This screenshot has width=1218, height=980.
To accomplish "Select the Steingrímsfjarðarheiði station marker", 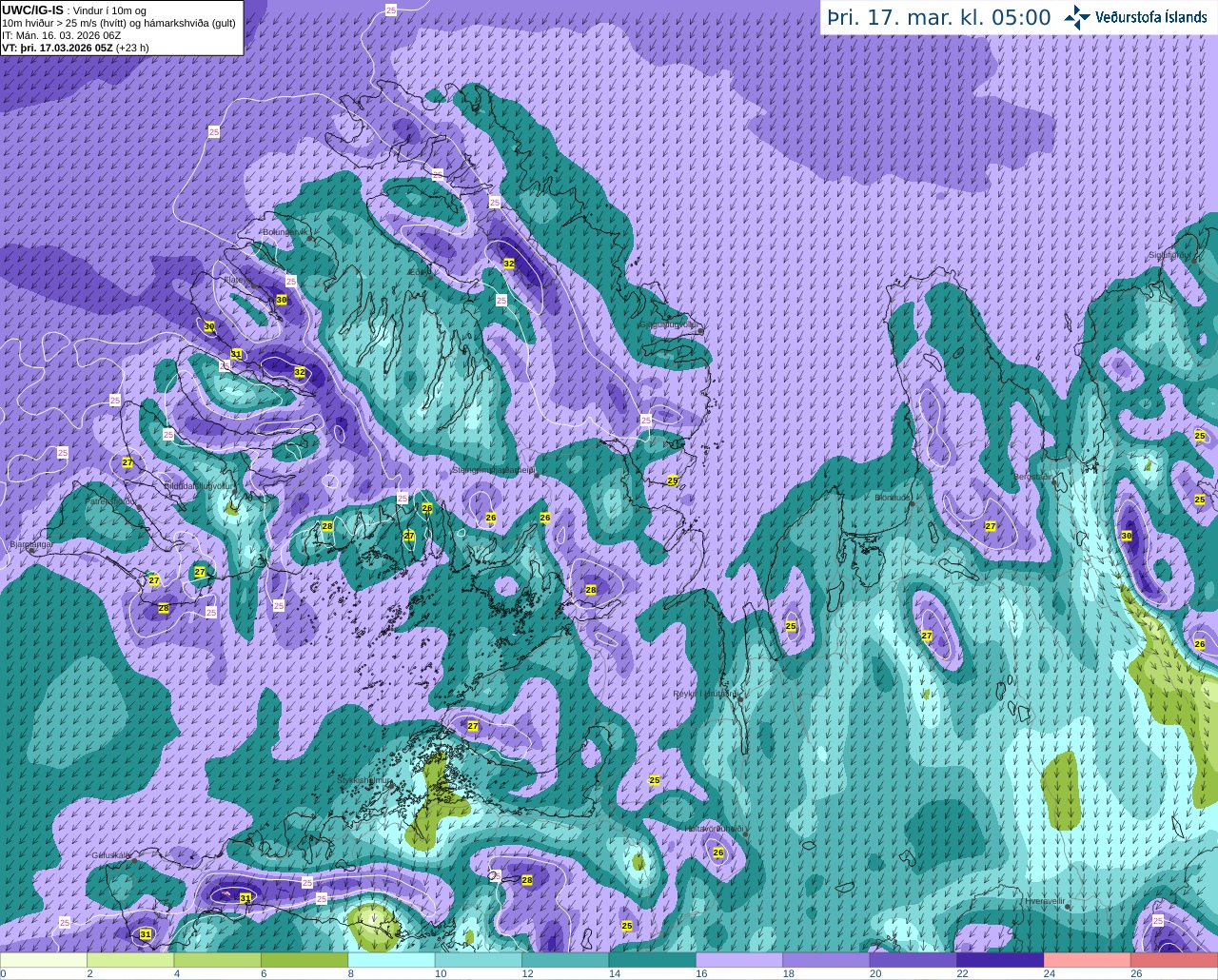I will [536, 476].
